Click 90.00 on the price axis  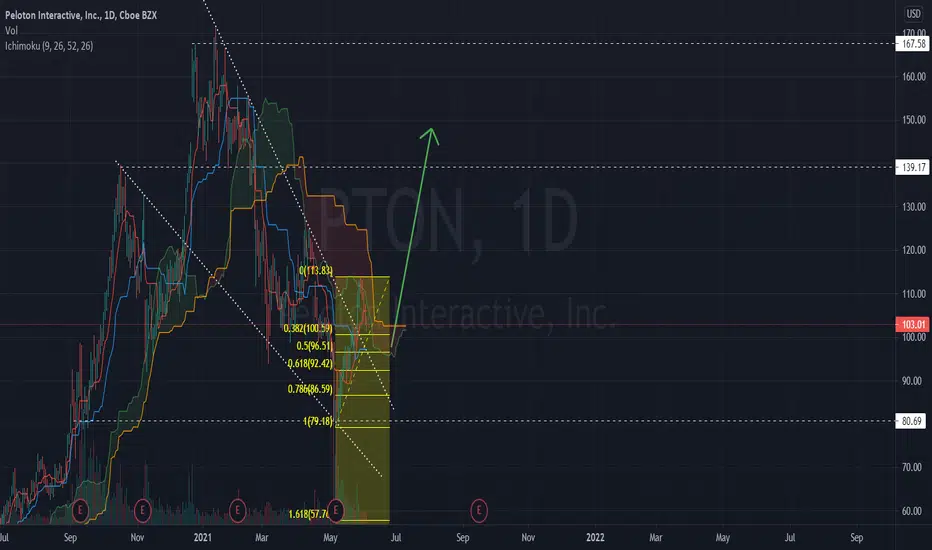click(x=912, y=381)
